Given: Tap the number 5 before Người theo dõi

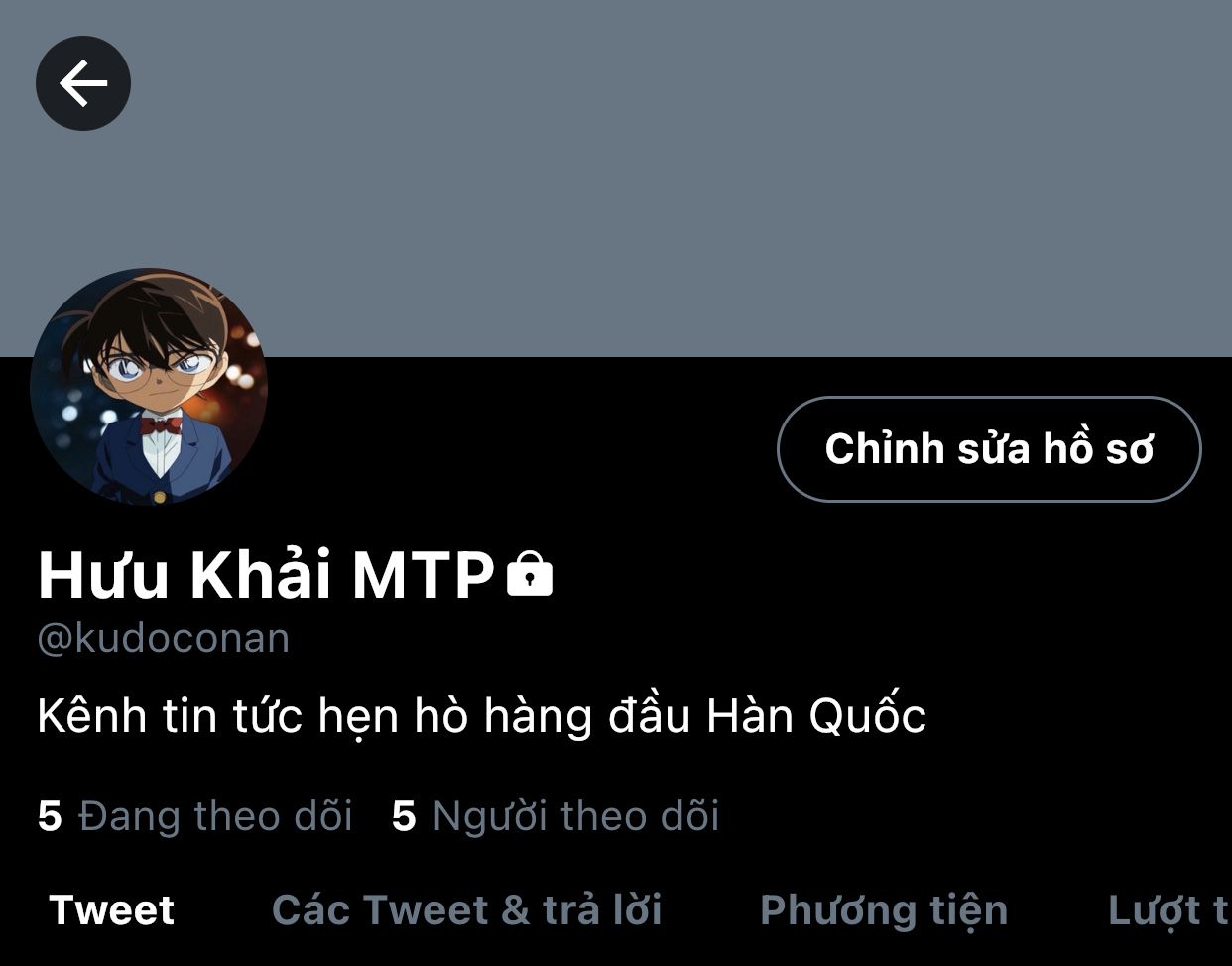Looking at the screenshot, I should [404, 817].
